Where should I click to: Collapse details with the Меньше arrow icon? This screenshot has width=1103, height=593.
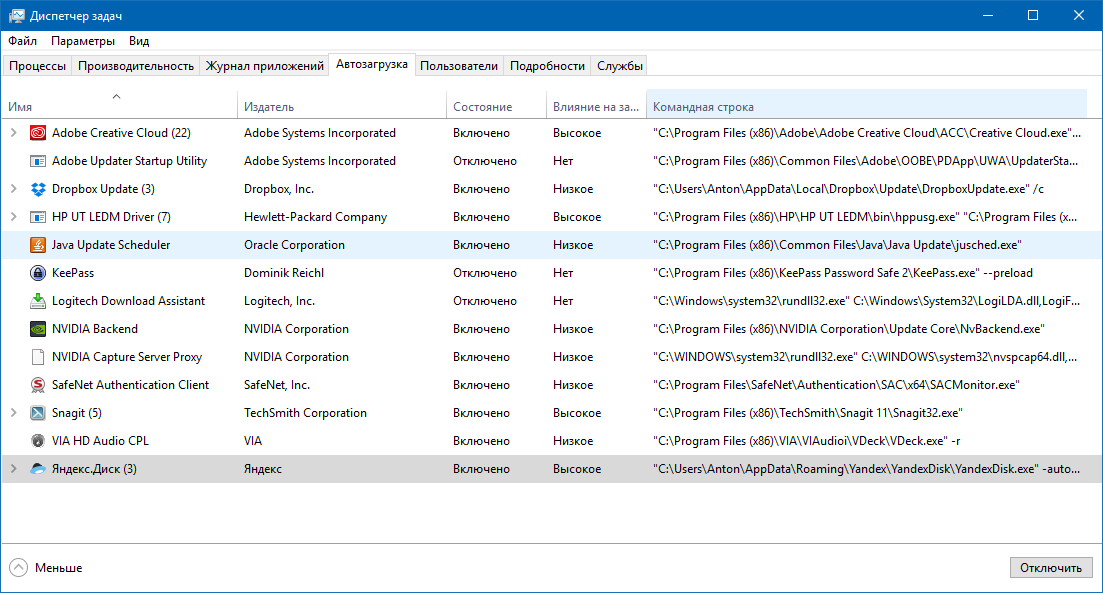18,568
